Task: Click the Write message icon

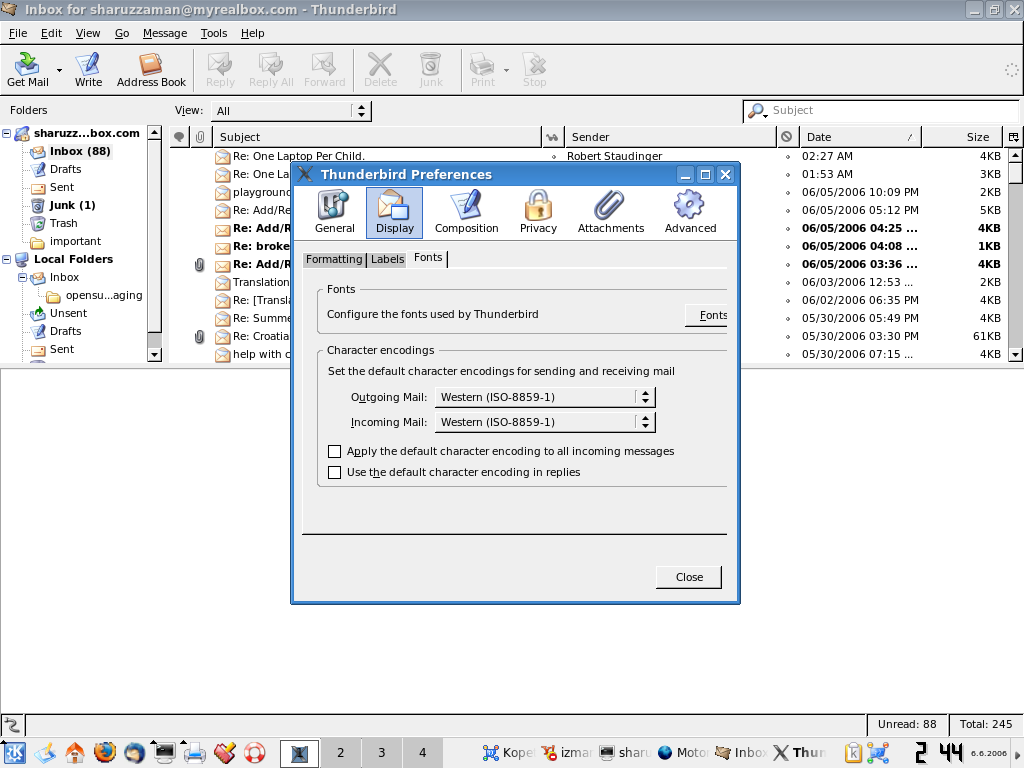Action: click(88, 69)
